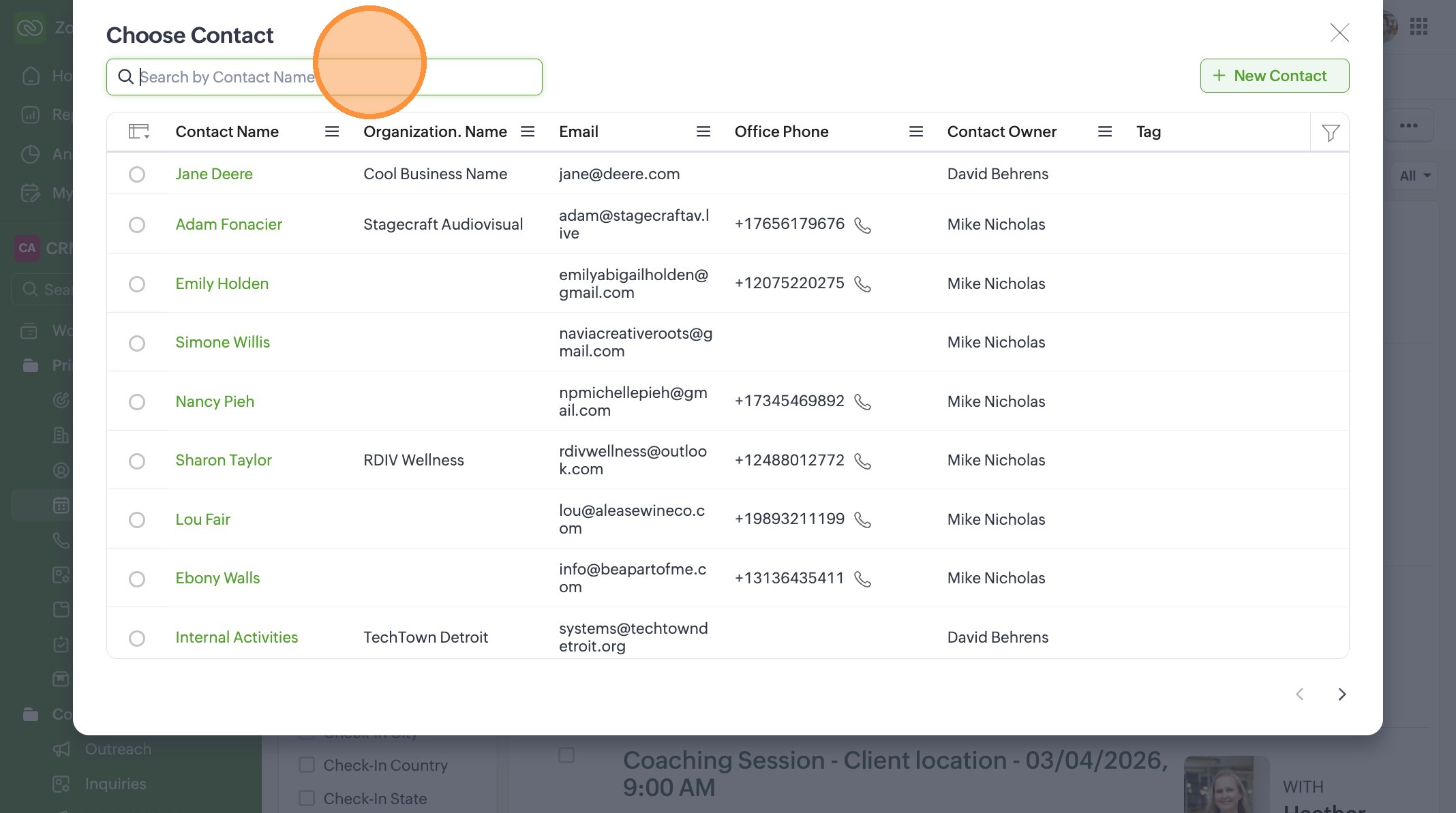Choose Internal Activities radio button

pos(137,638)
